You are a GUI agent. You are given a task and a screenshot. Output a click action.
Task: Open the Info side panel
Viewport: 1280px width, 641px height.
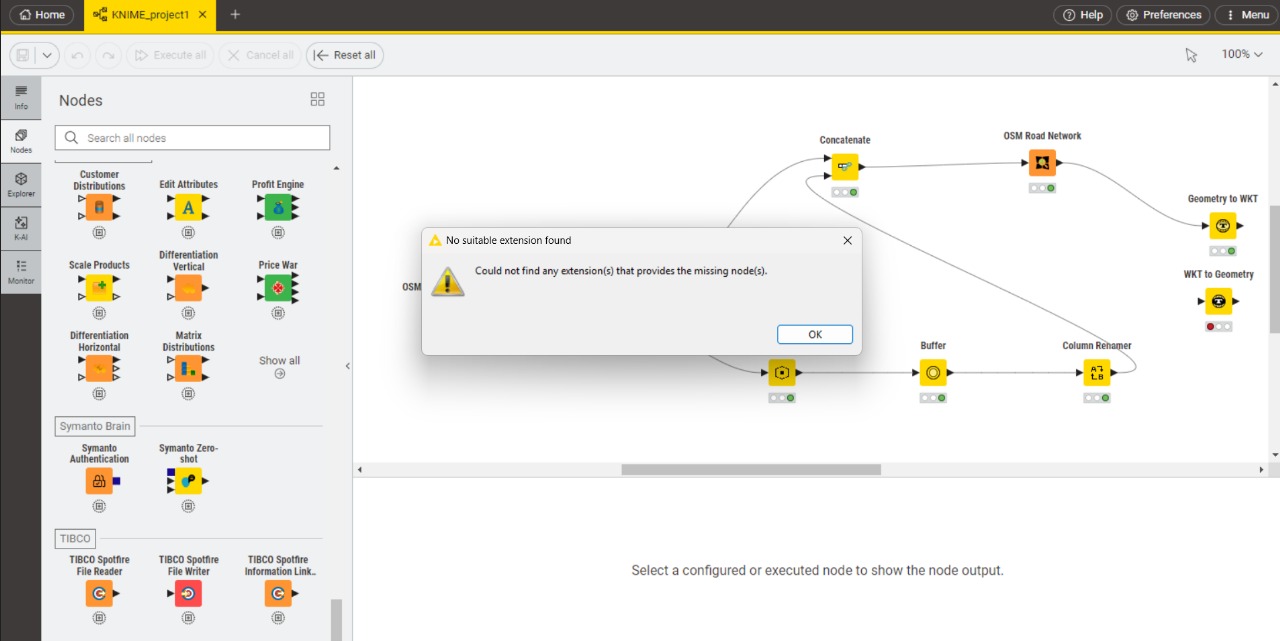[x=21, y=97]
